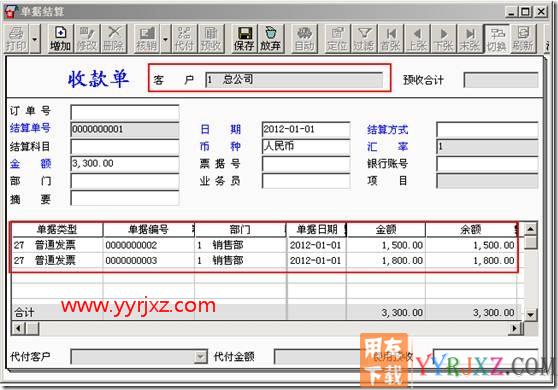Click the 票据号 input field
Screen dimensions: 558x390
(x=306, y=164)
